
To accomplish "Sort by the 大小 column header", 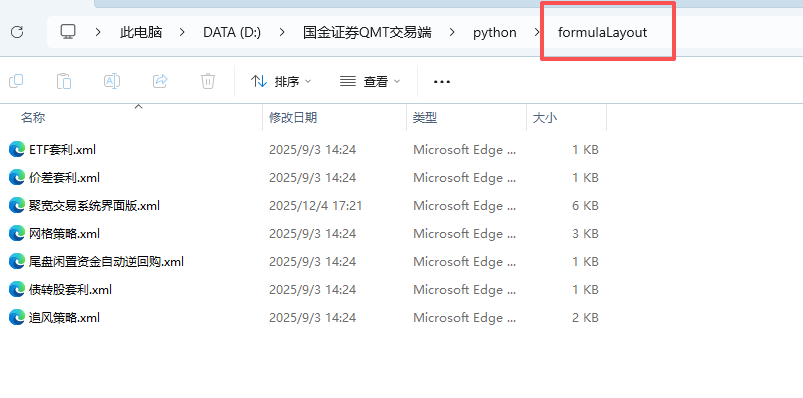I will tap(545, 118).
